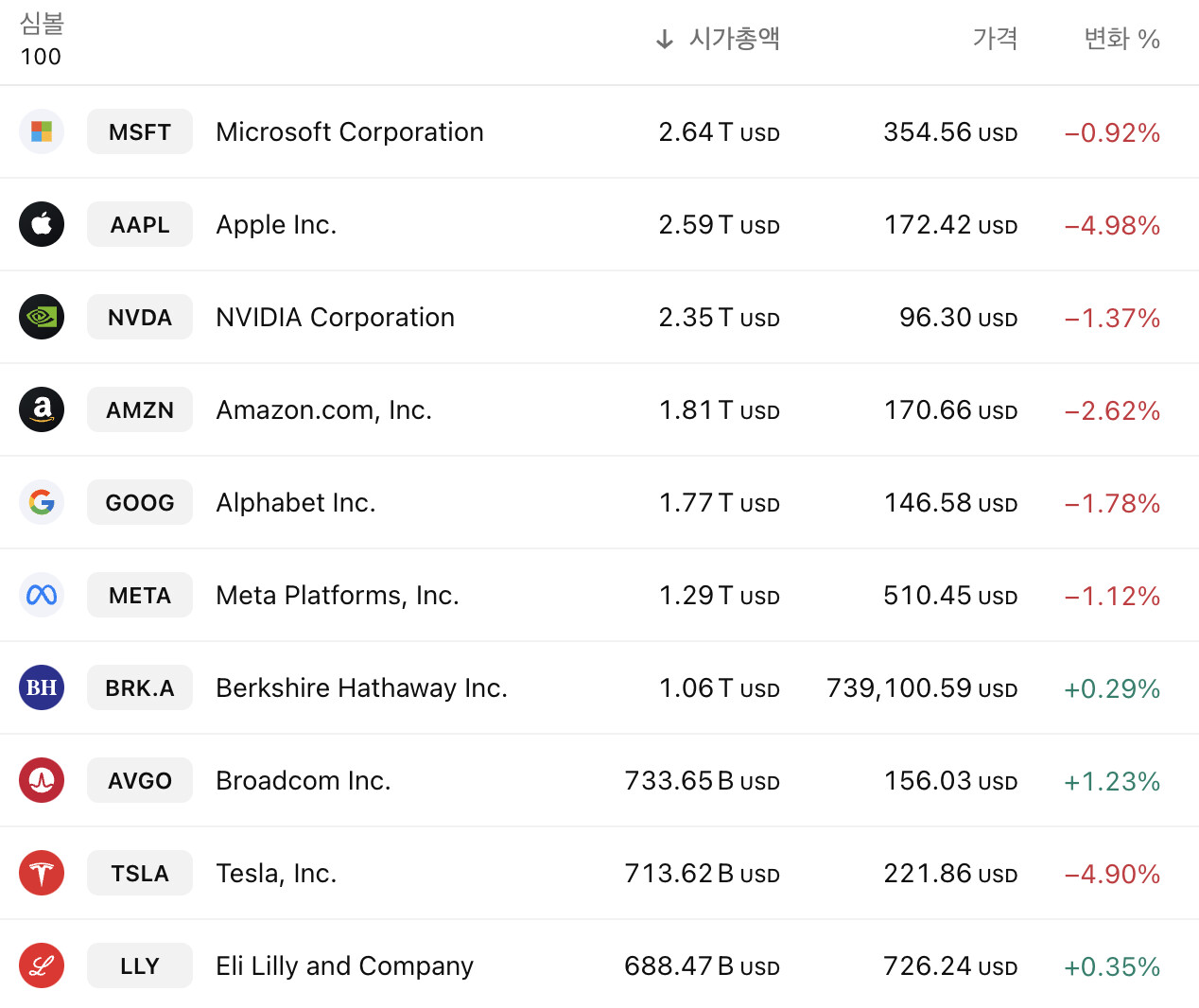The image size is (1199, 1008).
Task: Click the Broadcom logo icon
Action: (x=42, y=780)
